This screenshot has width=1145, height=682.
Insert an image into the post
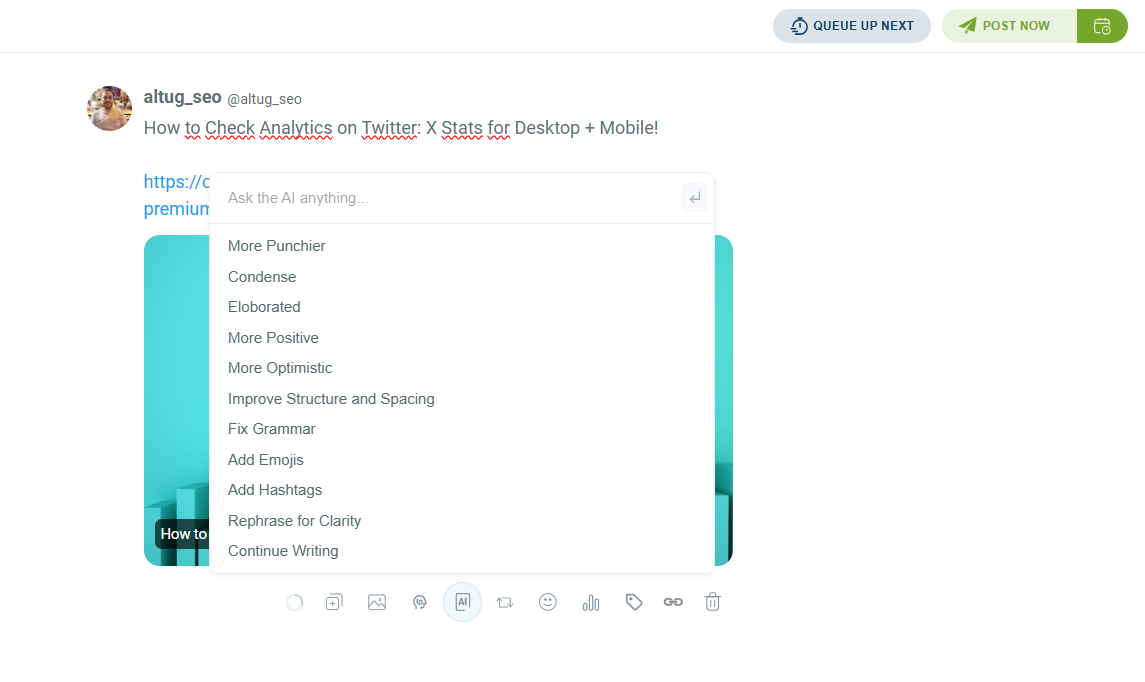pos(377,601)
